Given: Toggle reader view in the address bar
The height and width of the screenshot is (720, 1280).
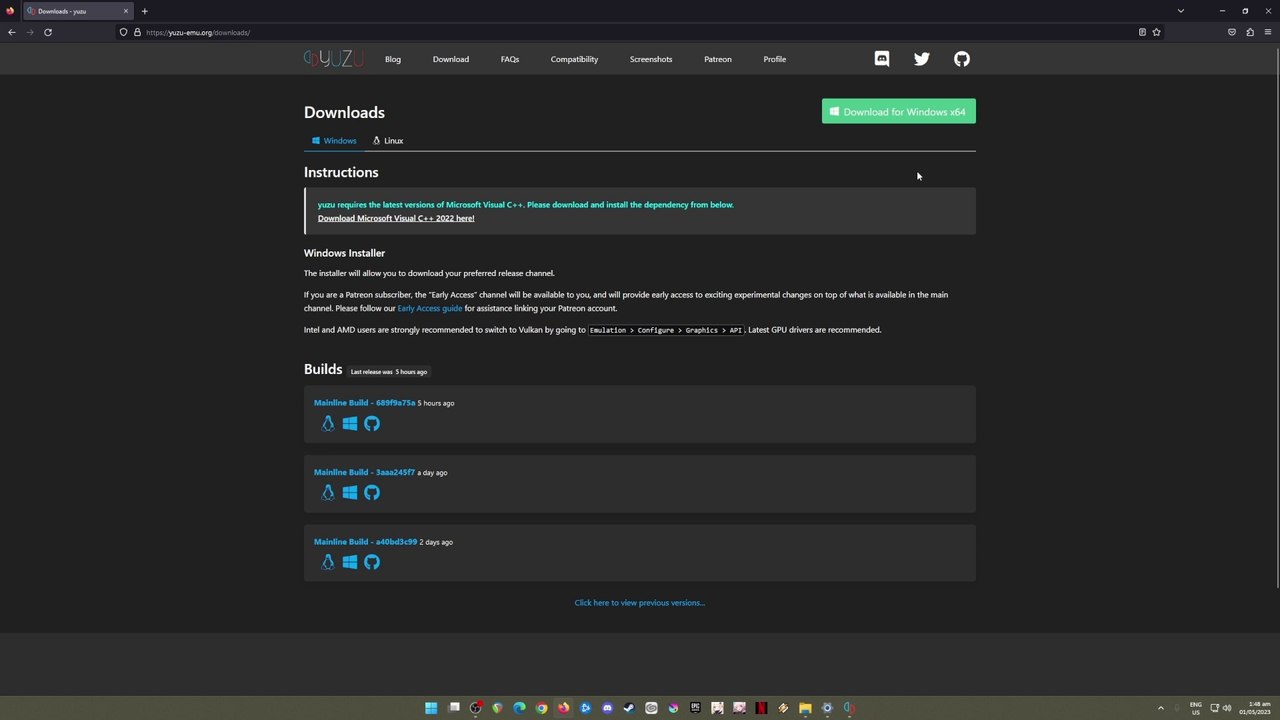Looking at the screenshot, I should coord(1142,32).
